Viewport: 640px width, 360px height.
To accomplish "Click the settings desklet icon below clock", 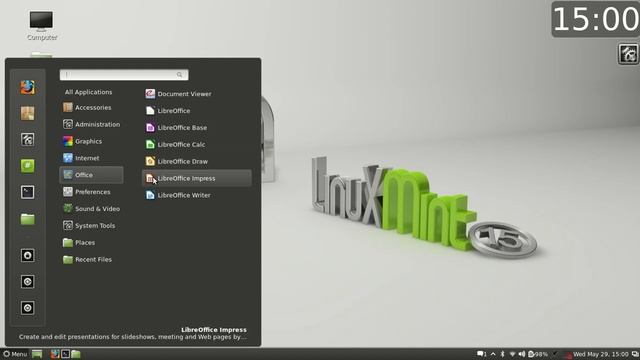I will click(628, 54).
